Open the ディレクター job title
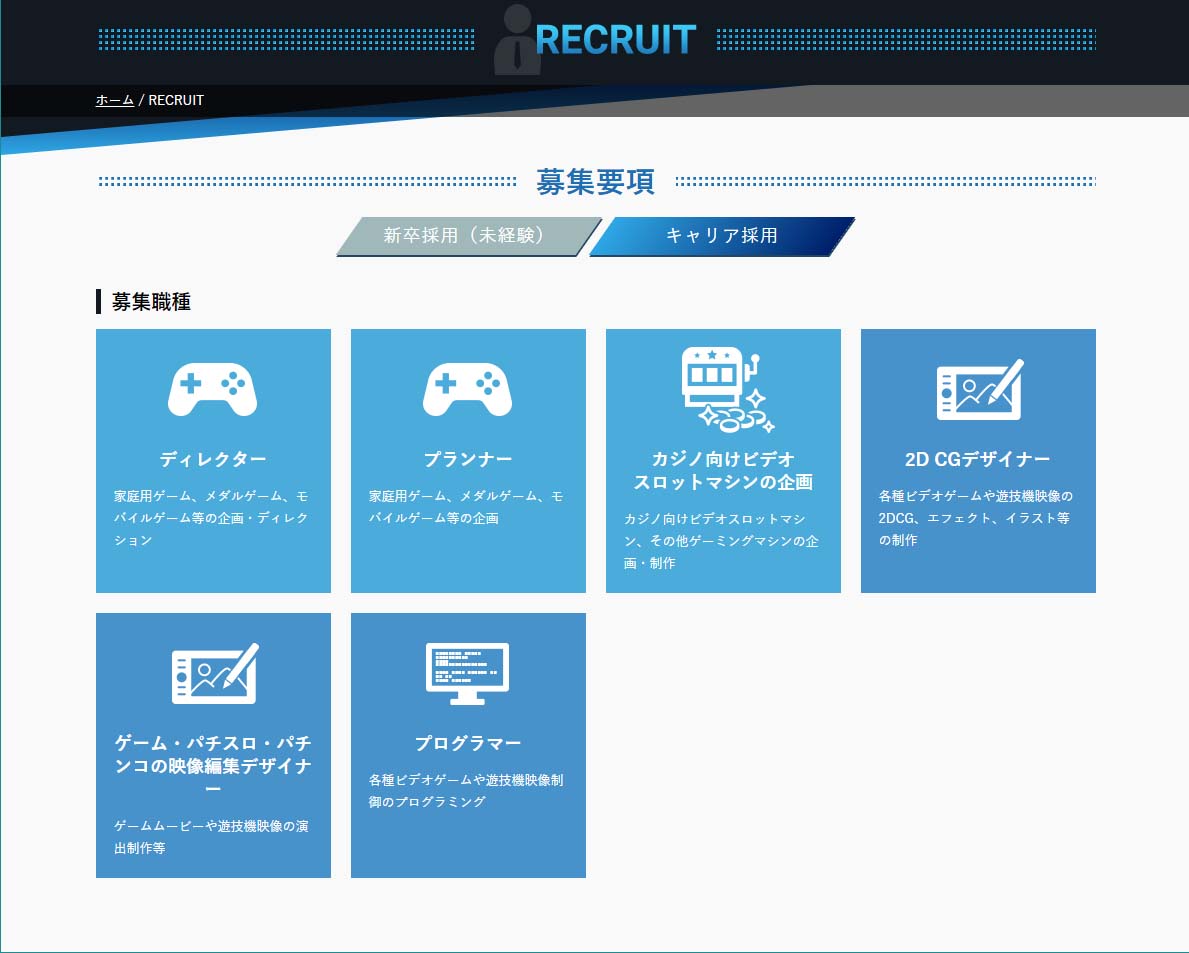 coord(213,459)
